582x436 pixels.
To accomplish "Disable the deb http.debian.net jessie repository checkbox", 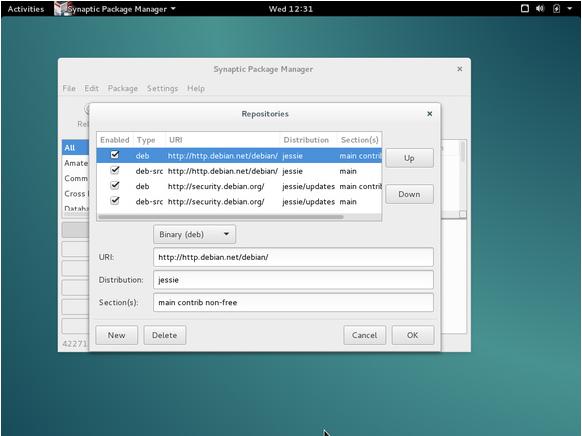I will coord(115,155).
